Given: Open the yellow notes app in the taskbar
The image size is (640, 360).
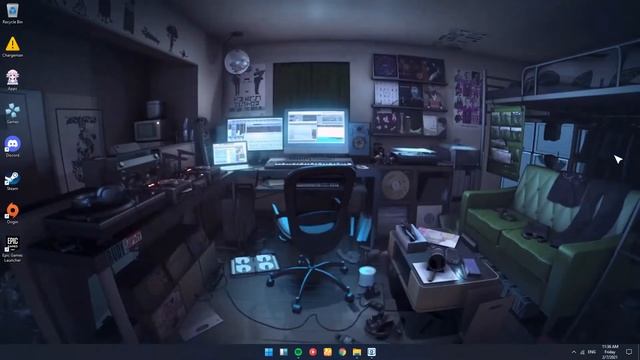Looking at the screenshot, I should [x=327, y=352].
